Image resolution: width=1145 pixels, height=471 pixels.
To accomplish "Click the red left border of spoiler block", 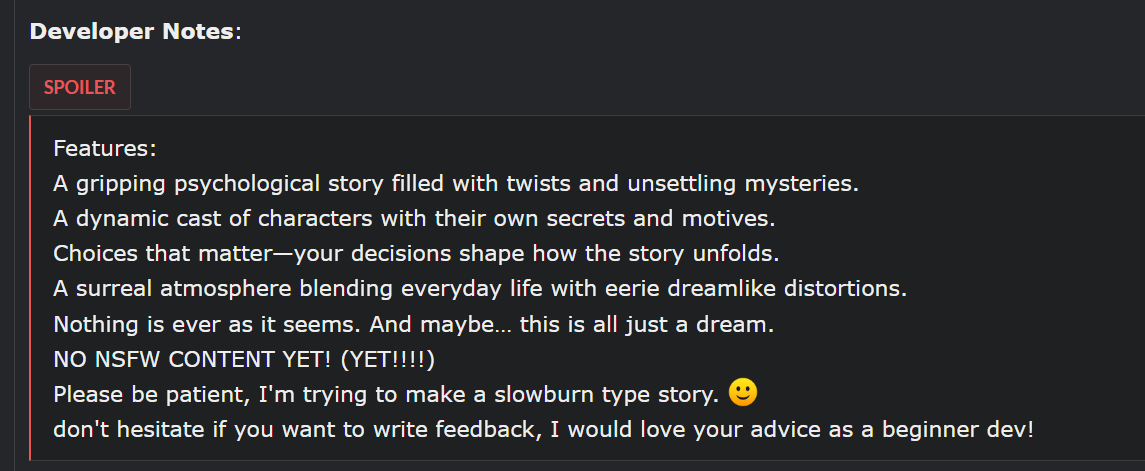I will click(30, 288).
